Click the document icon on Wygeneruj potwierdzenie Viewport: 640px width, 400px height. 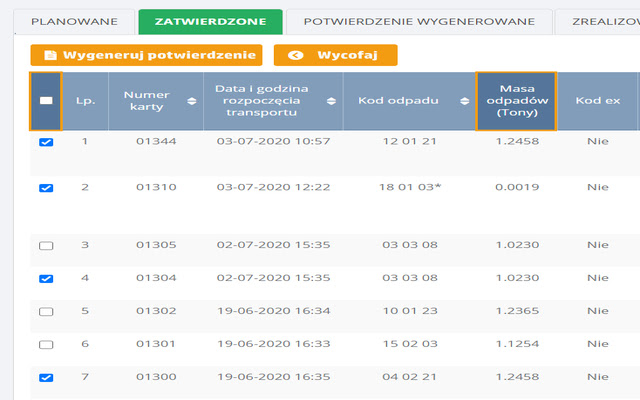[x=51, y=55]
